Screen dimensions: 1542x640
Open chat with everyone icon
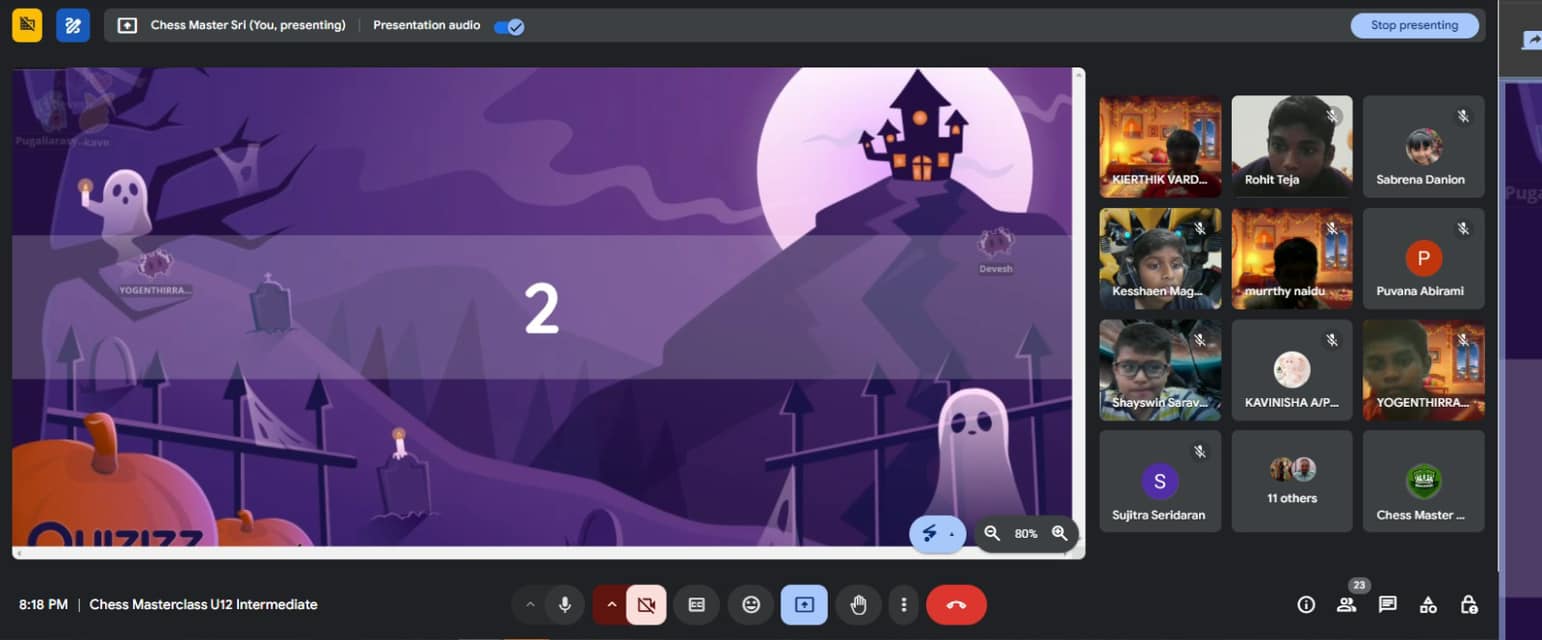coord(1387,604)
